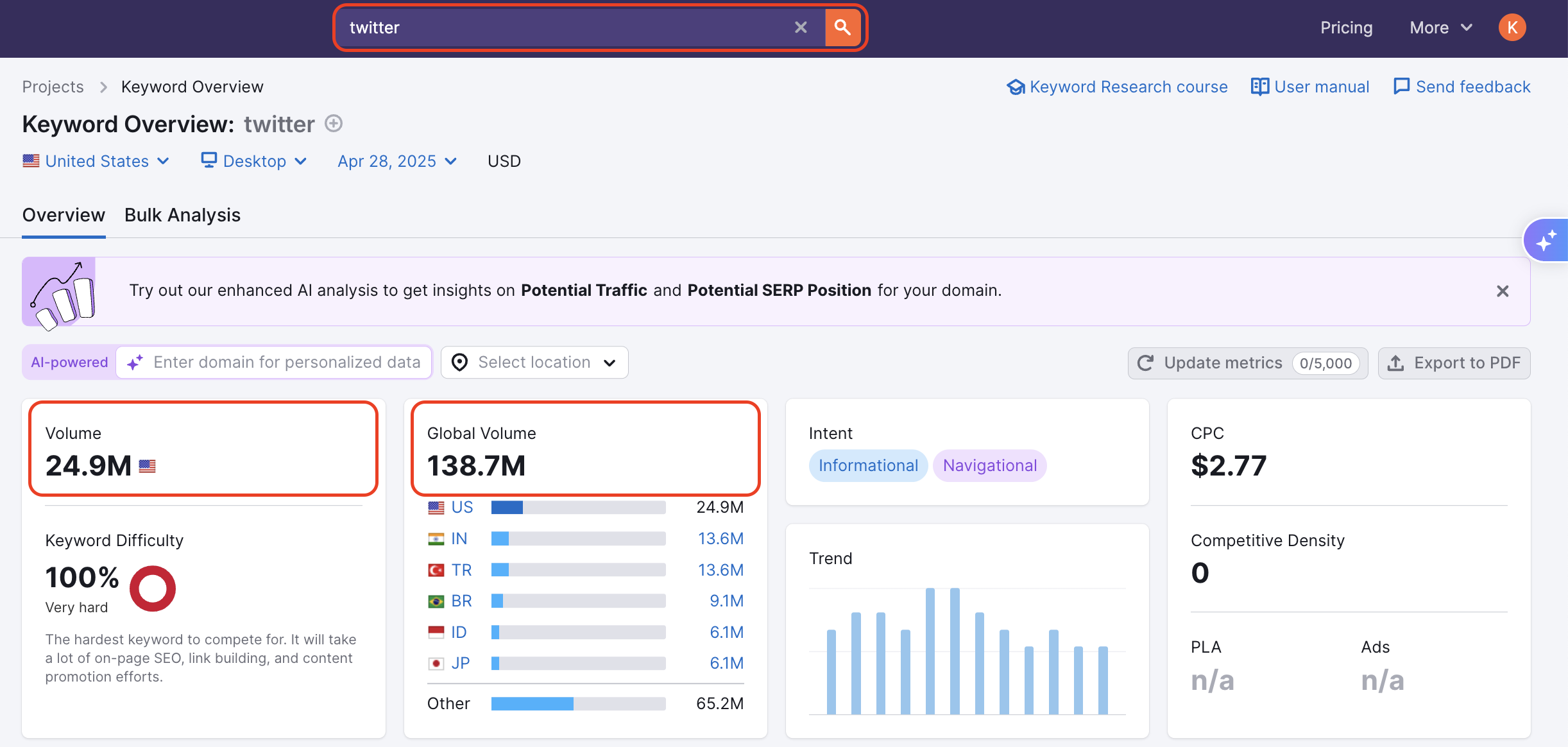The image size is (1568, 747).
Task: Dismiss the AI analysis banner
Action: click(1503, 291)
